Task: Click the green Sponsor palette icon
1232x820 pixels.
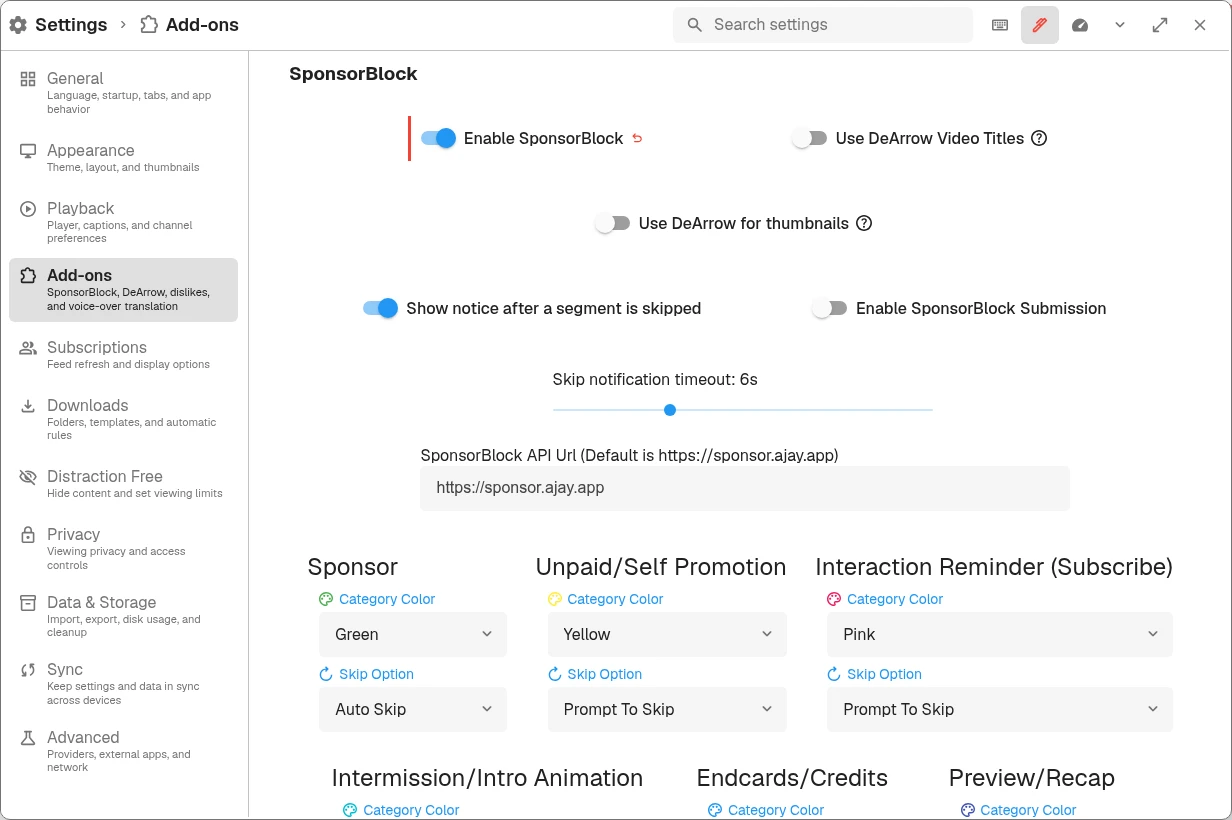Action: [326, 599]
